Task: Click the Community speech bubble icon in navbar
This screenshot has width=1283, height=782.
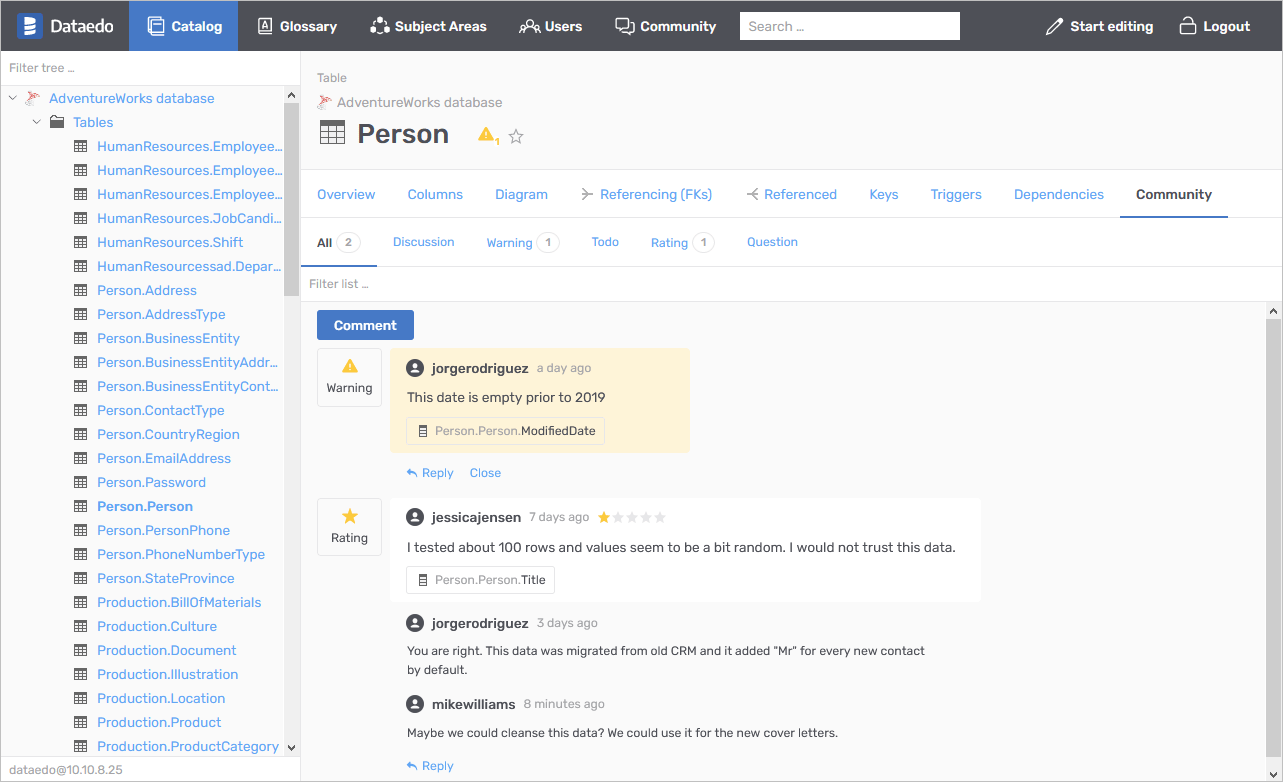Action: (624, 26)
